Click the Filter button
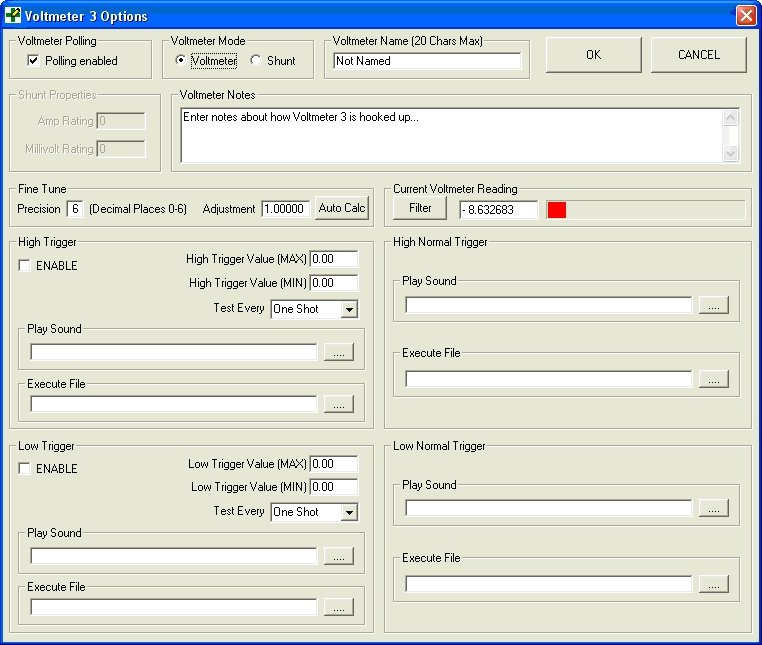 pyautogui.click(x=420, y=208)
